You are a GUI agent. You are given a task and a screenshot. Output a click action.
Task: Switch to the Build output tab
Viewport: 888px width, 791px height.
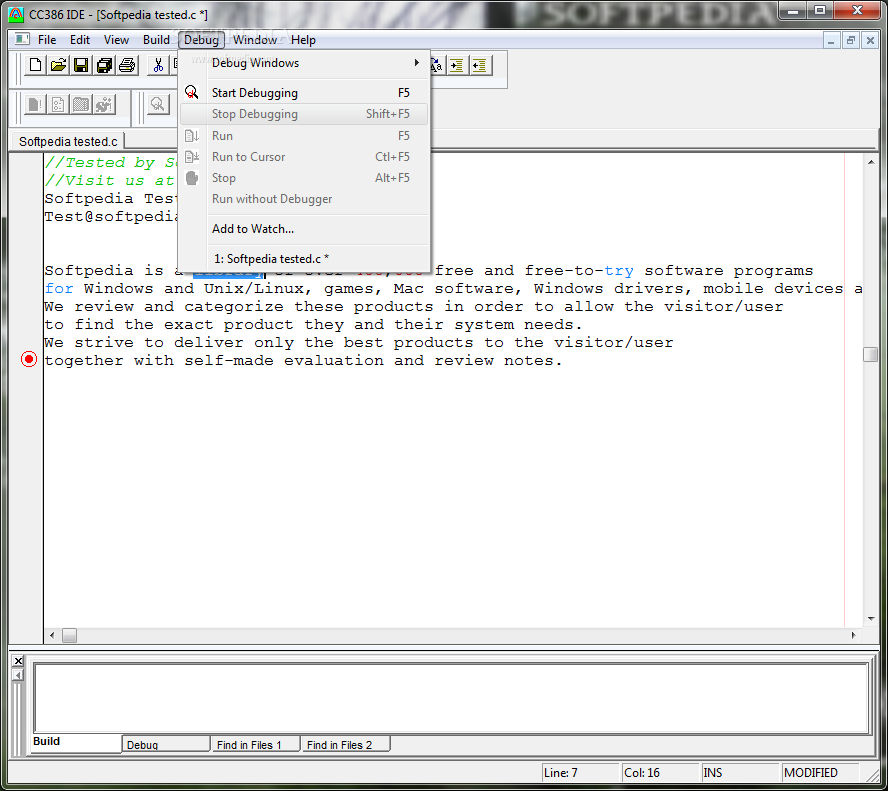[76, 742]
